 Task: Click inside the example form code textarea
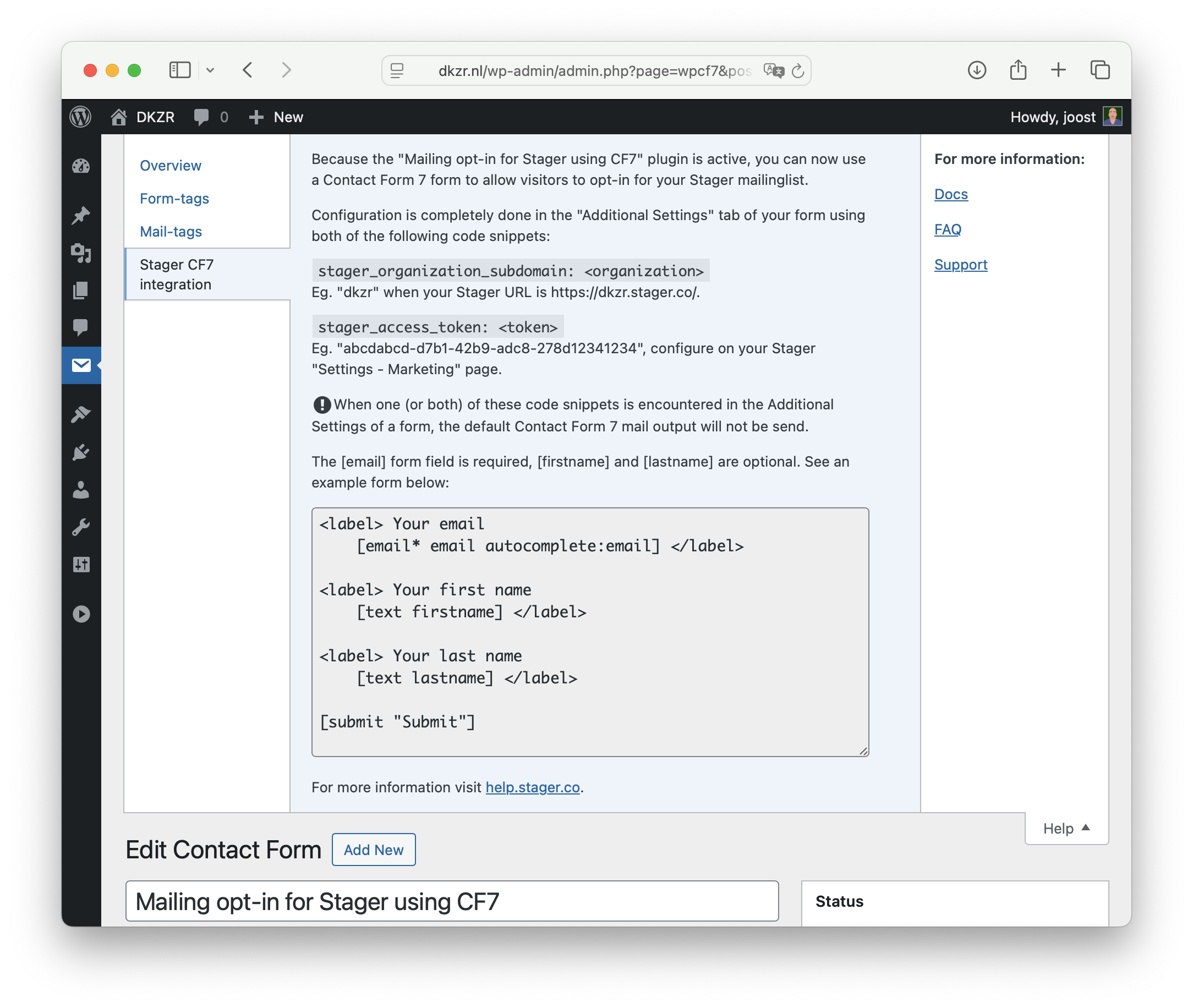pos(590,632)
